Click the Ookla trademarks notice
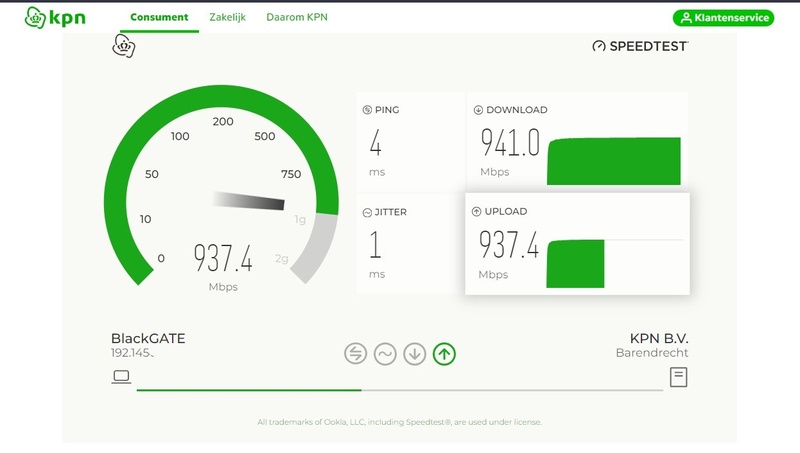This screenshot has height=453, width=800. [x=399, y=422]
